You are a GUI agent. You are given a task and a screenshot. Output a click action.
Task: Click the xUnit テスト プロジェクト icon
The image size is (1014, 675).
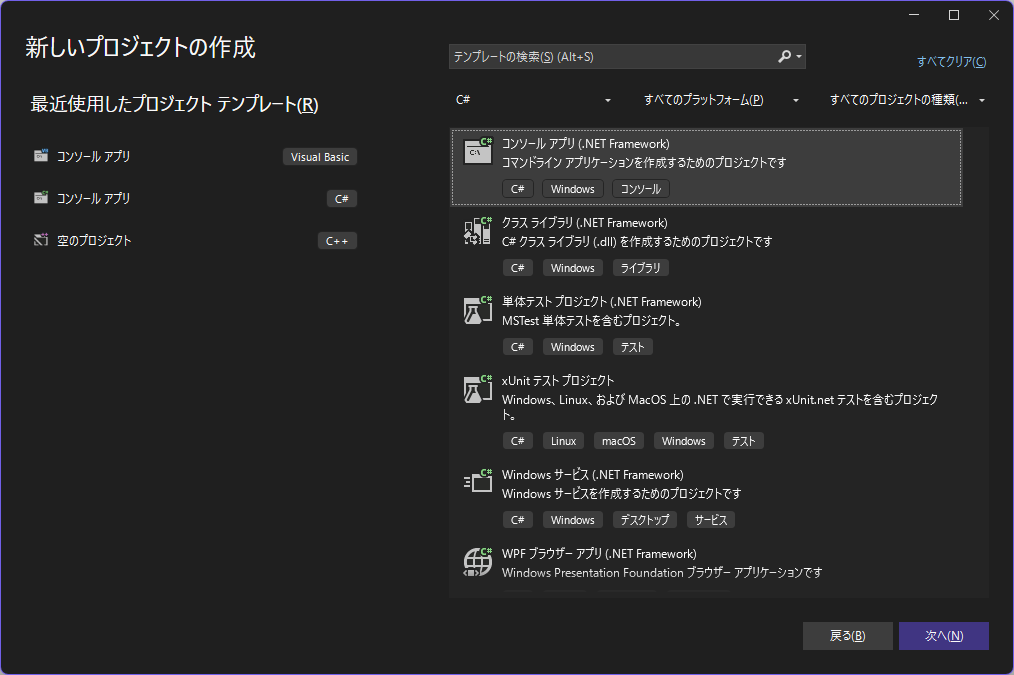(478, 388)
